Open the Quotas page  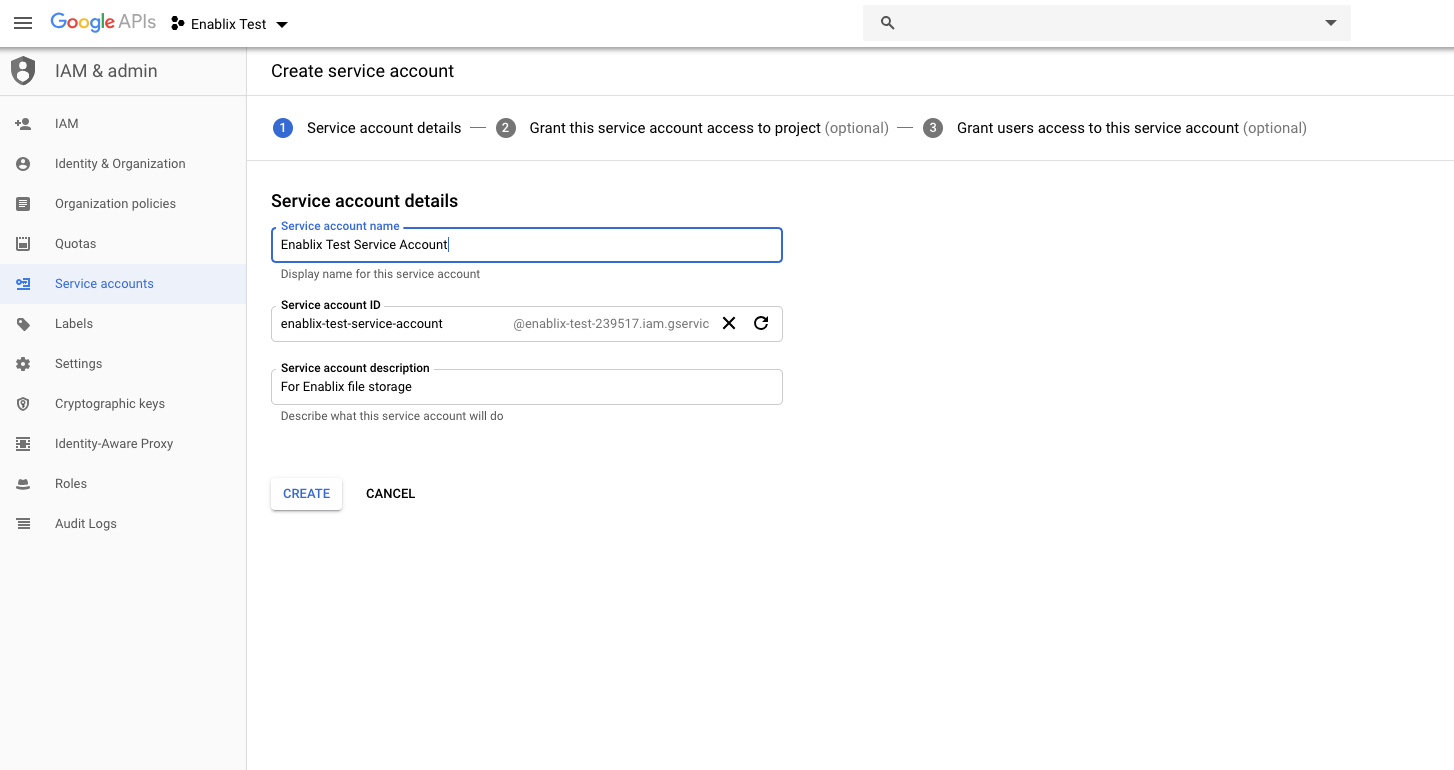[x=123, y=244]
